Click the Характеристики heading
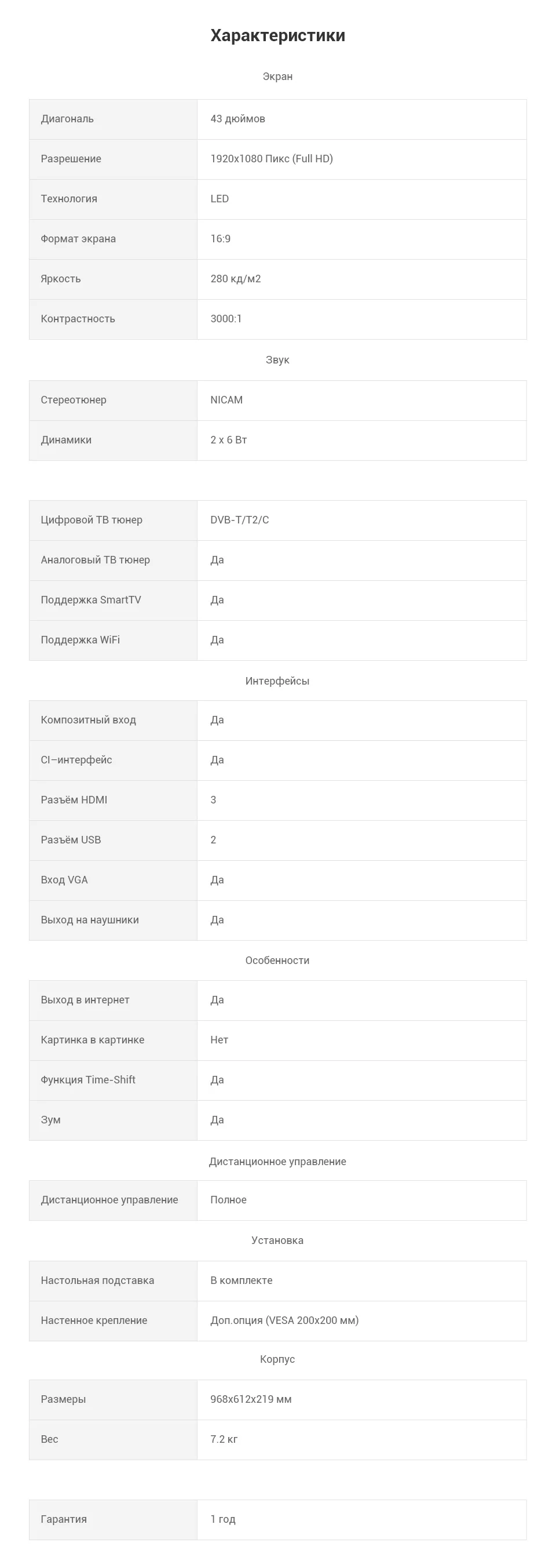Image resolution: width=556 pixels, height=1568 pixels. [277, 35]
